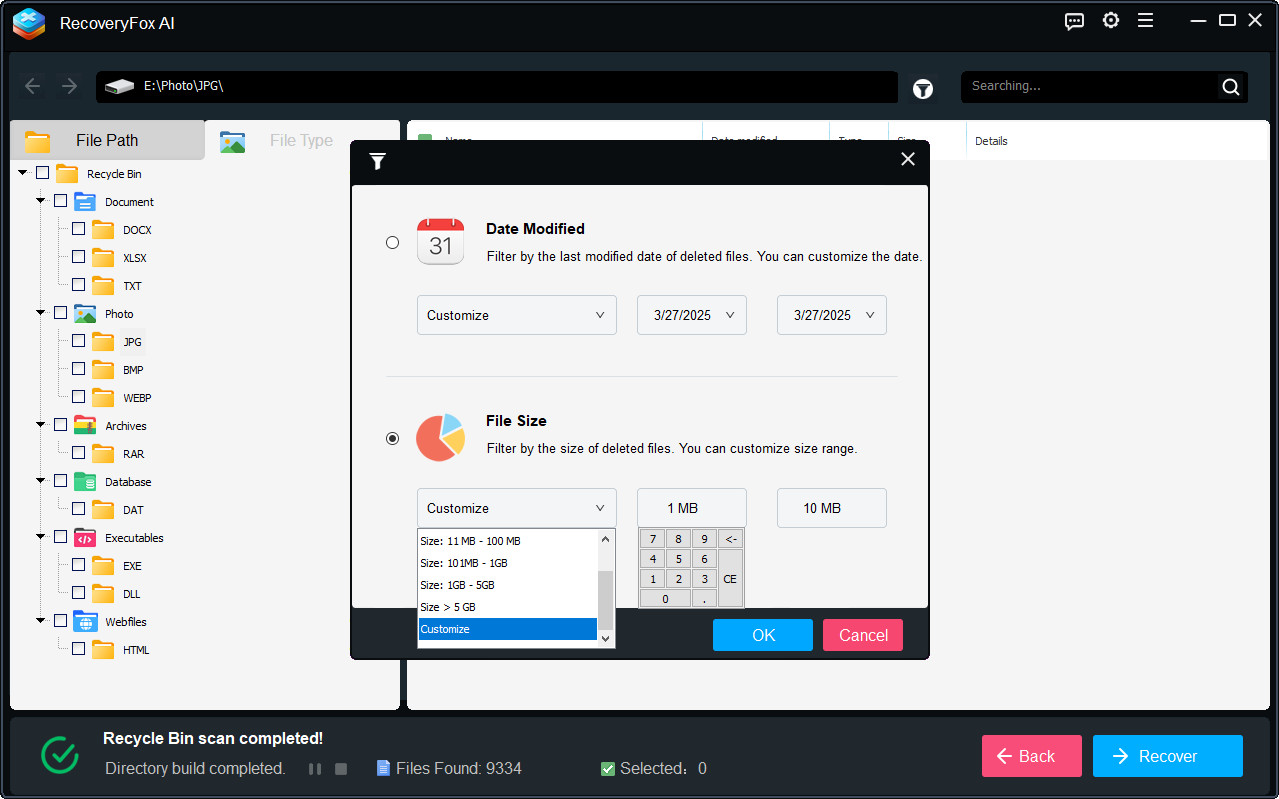Click the Back button
This screenshot has height=799, width=1279.
click(1032, 756)
